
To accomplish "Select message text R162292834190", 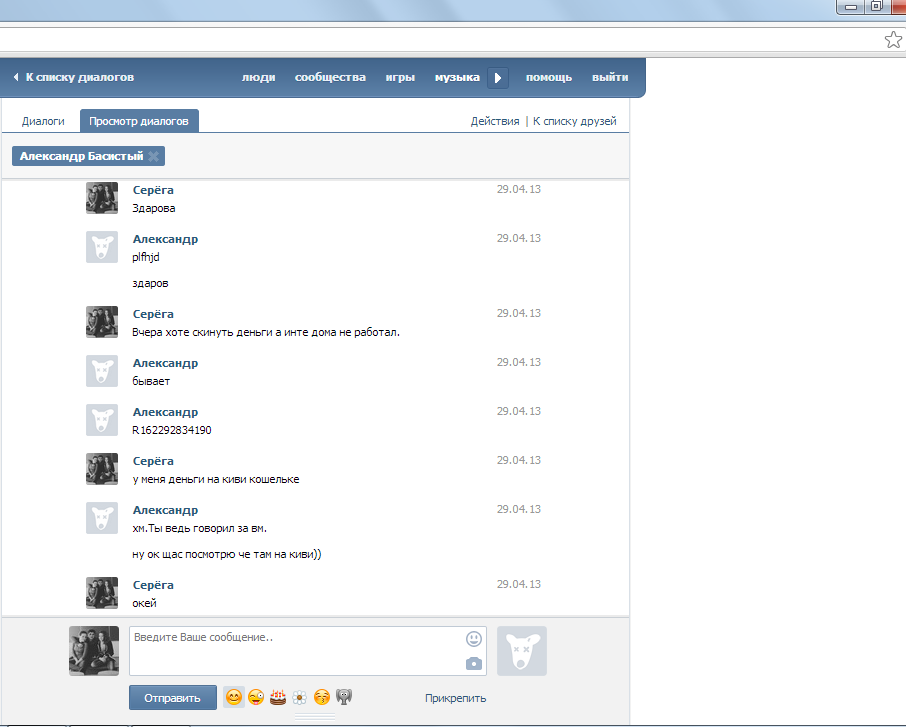I will click(172, 430).
